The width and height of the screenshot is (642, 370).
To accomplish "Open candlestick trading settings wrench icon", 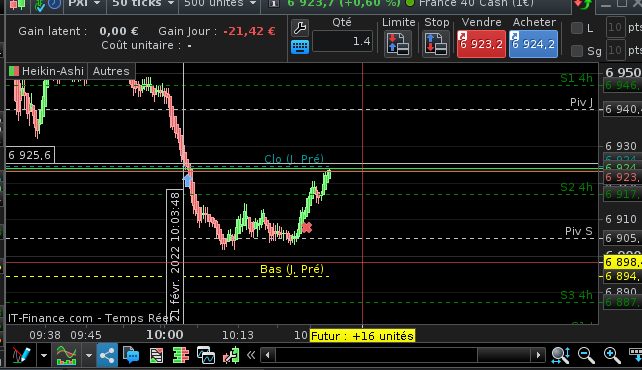I will (231, 355).
